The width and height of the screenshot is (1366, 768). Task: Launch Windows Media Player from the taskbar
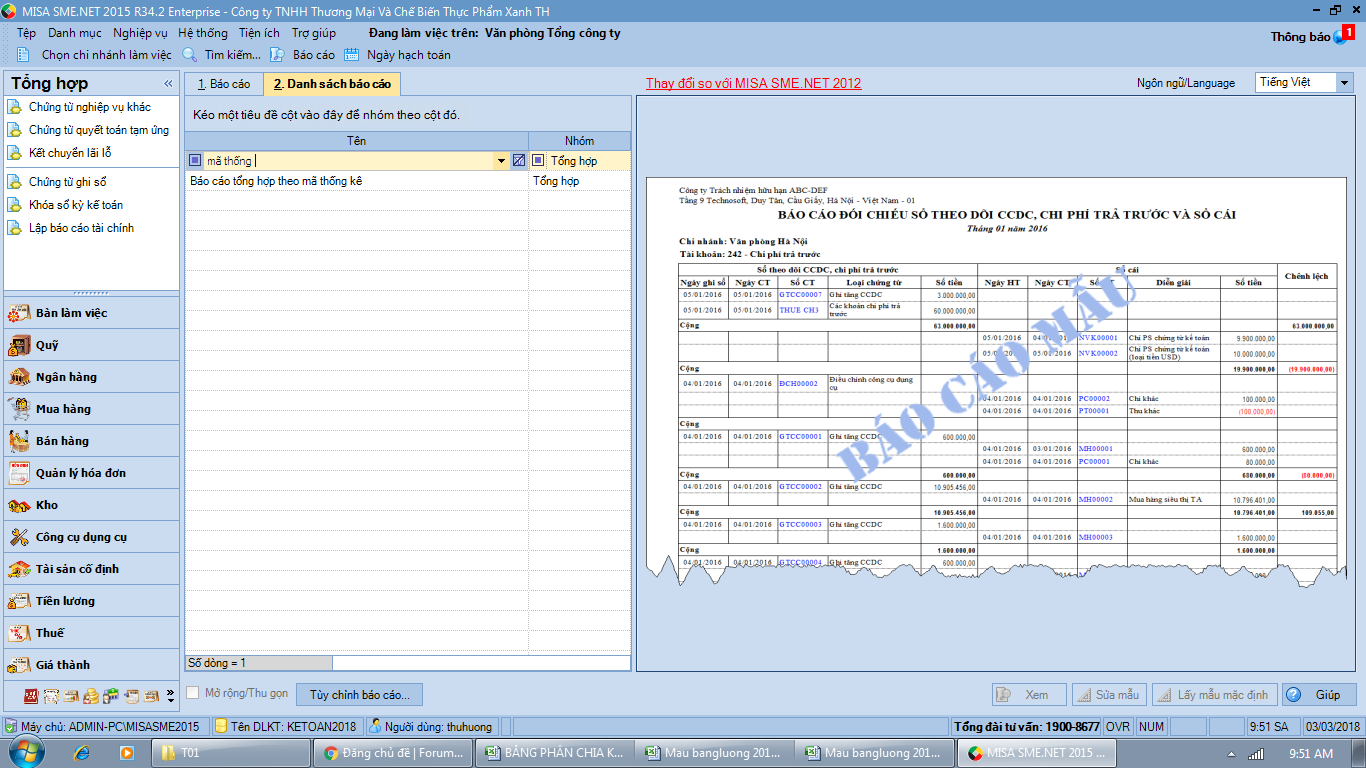pyautogui.click(x=127, y=753)
